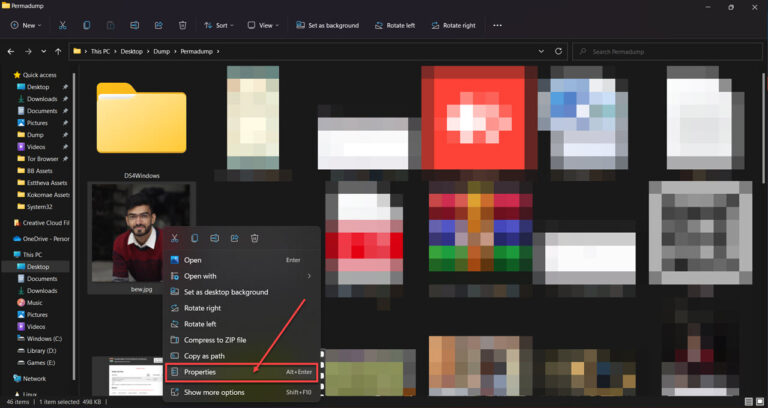
Task: Select Quick access in the sidebar
Action: click(35, 75)
